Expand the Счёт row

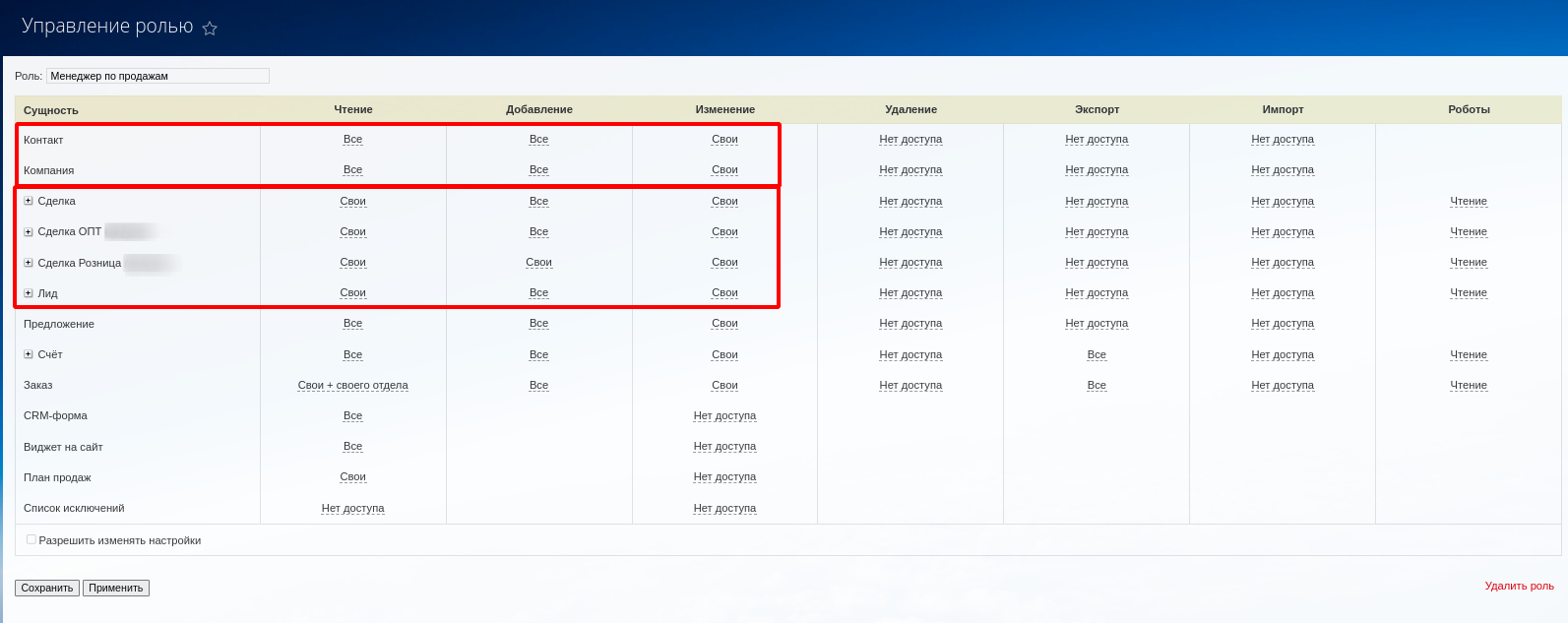29,354
